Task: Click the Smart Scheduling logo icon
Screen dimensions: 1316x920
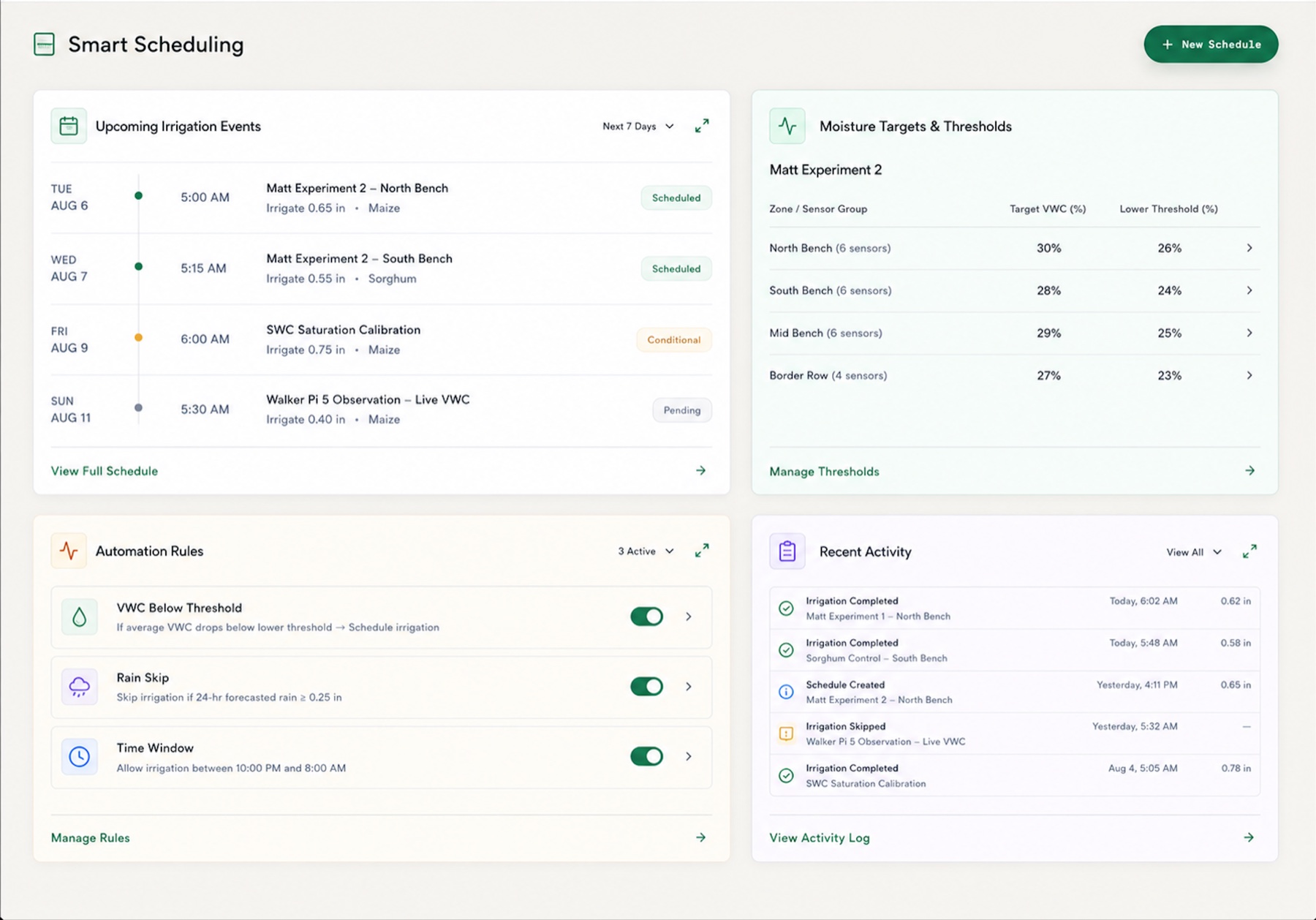Action: coord(44,45)
